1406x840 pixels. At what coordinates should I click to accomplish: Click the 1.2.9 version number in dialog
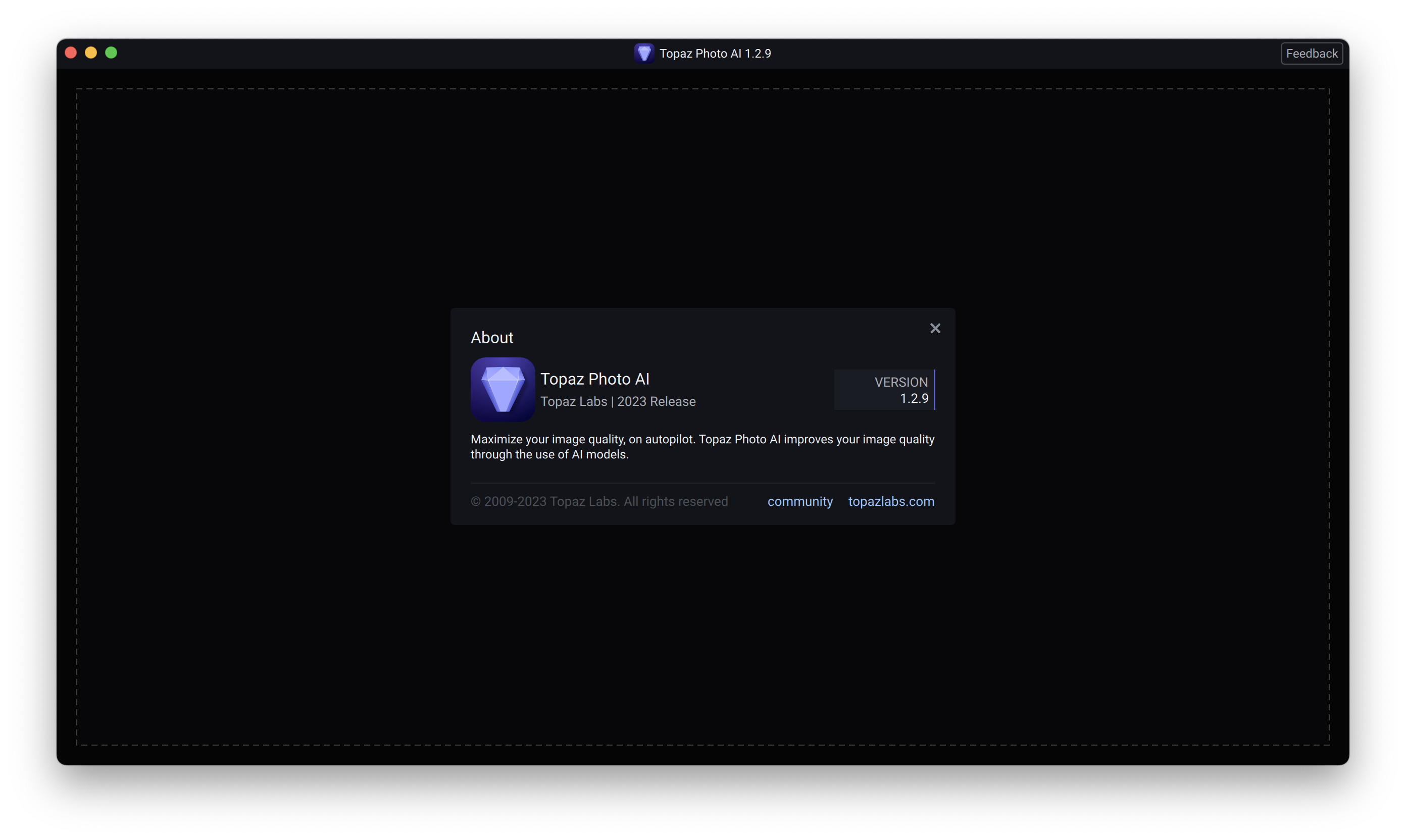tap(914, 398)
